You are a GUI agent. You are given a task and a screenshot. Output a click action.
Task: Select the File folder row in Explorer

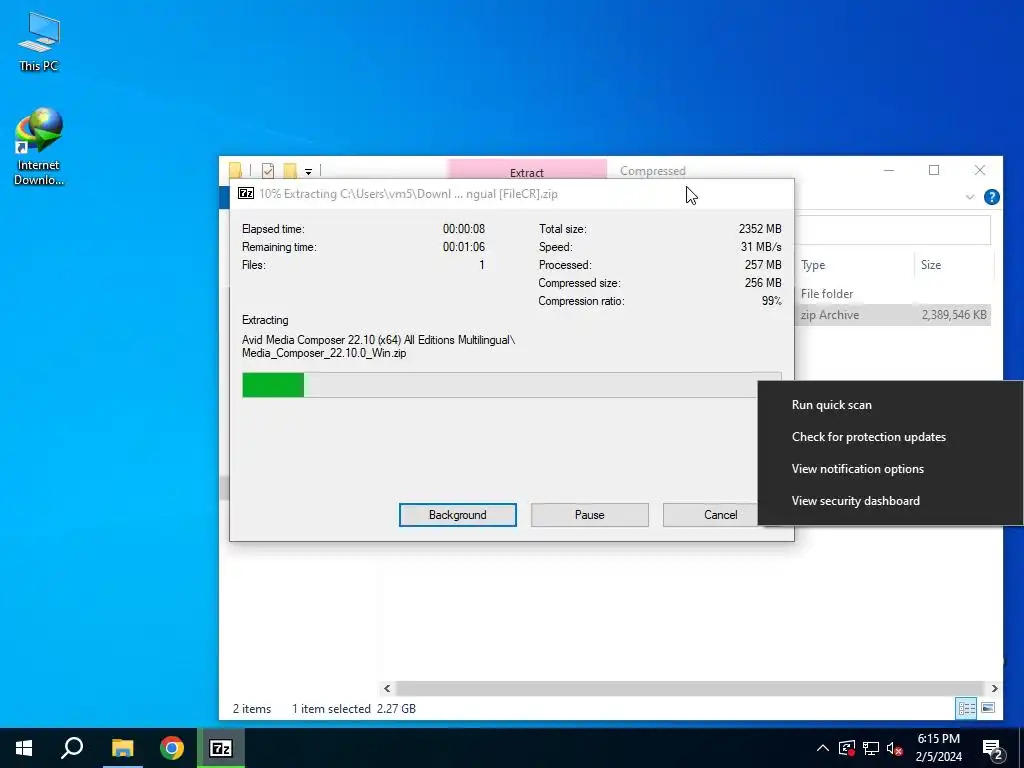(x=893, y=293)
